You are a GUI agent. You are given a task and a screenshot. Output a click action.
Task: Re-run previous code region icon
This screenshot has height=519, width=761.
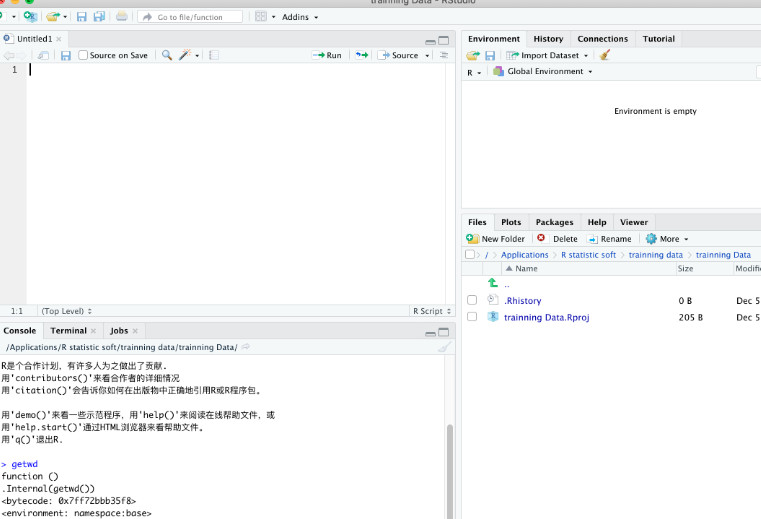point(362,55)
